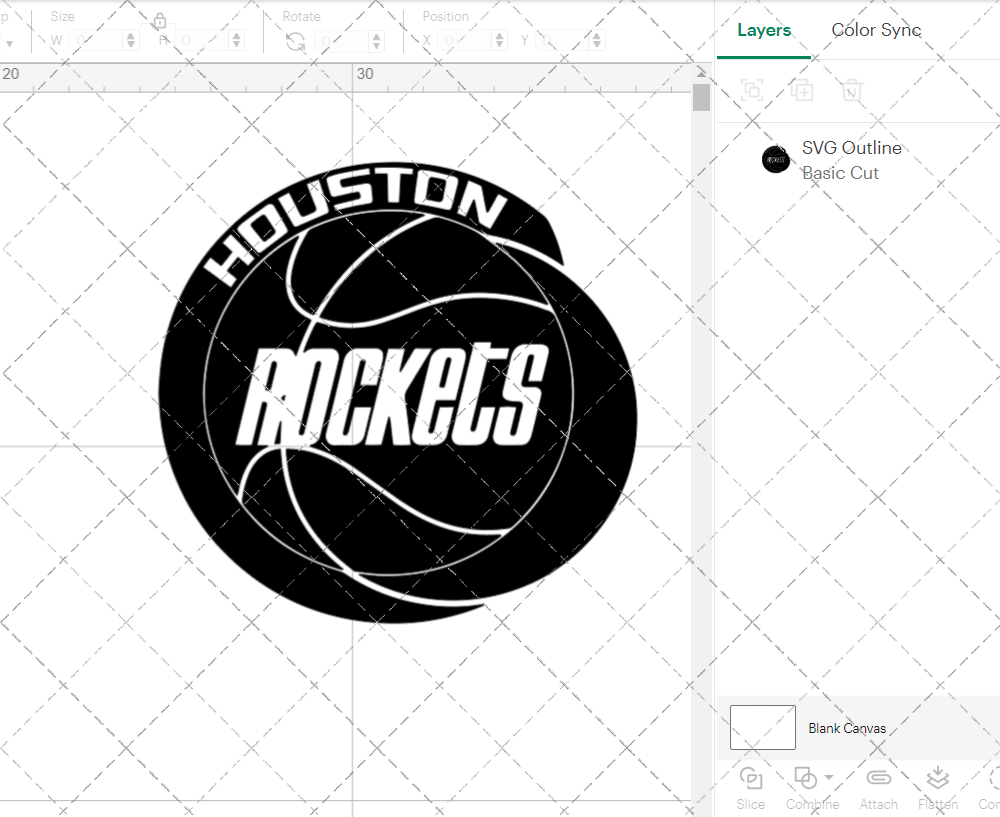Select the Flatten tool

[937, 778]
